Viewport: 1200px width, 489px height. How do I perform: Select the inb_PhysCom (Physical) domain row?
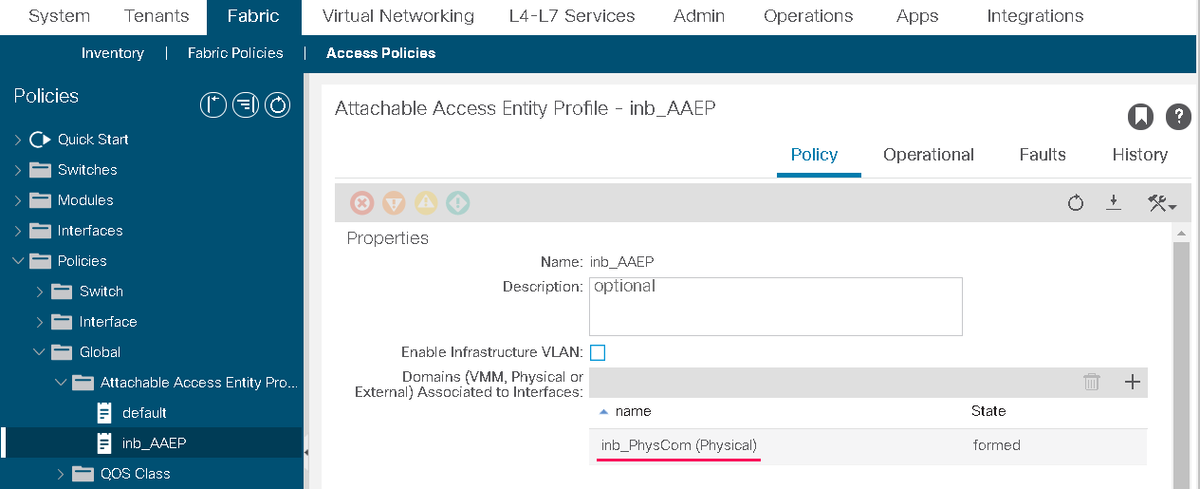pos(868,445)
